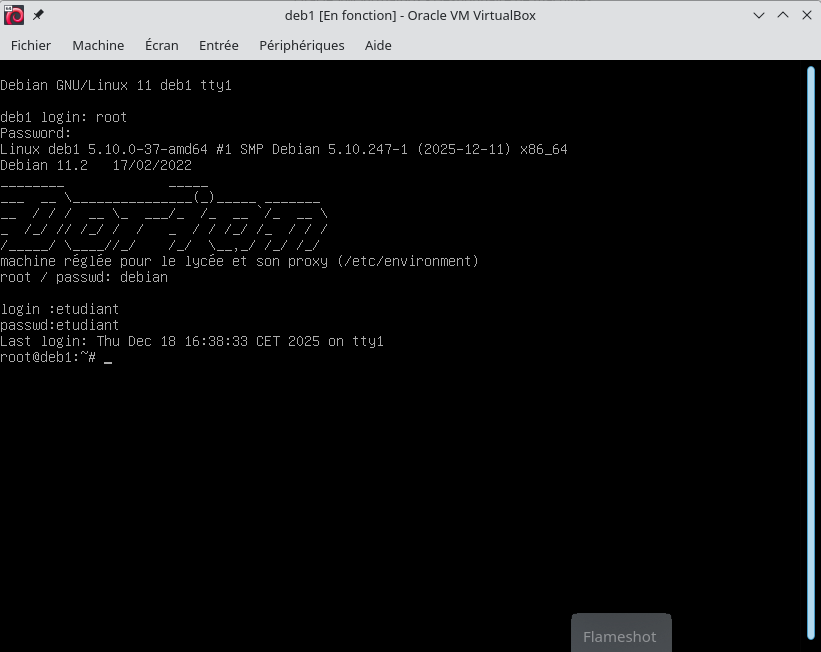Image resolution: width=821 pixels, height=652 pixels.
Task: Click the blue vertical scrollbar on the right
Action: 810,350
